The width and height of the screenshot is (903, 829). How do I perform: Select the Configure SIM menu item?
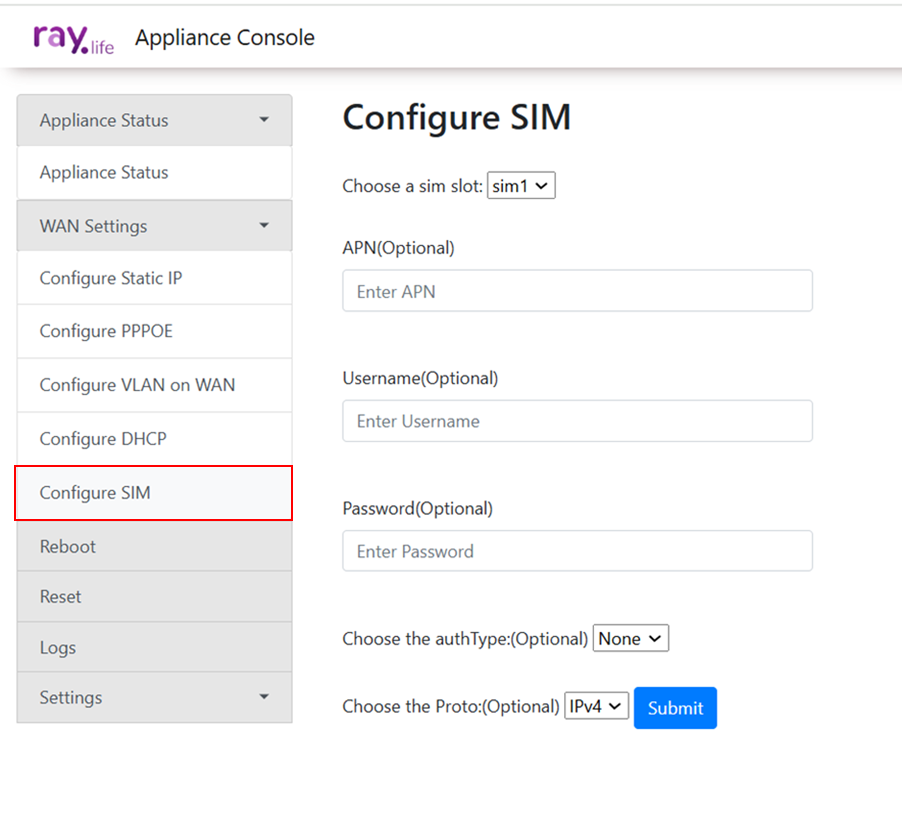point(95,493)
